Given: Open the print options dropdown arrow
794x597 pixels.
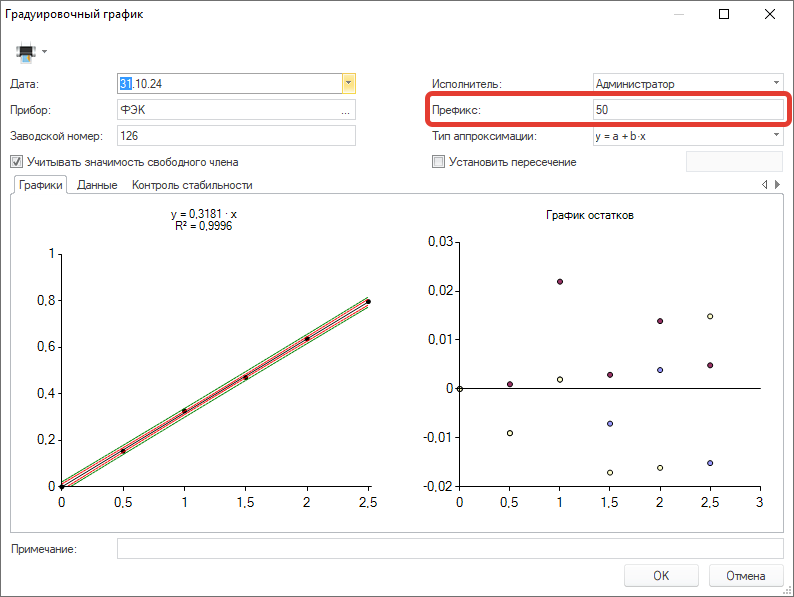Looking at the screenshot, I should (45, 52).
